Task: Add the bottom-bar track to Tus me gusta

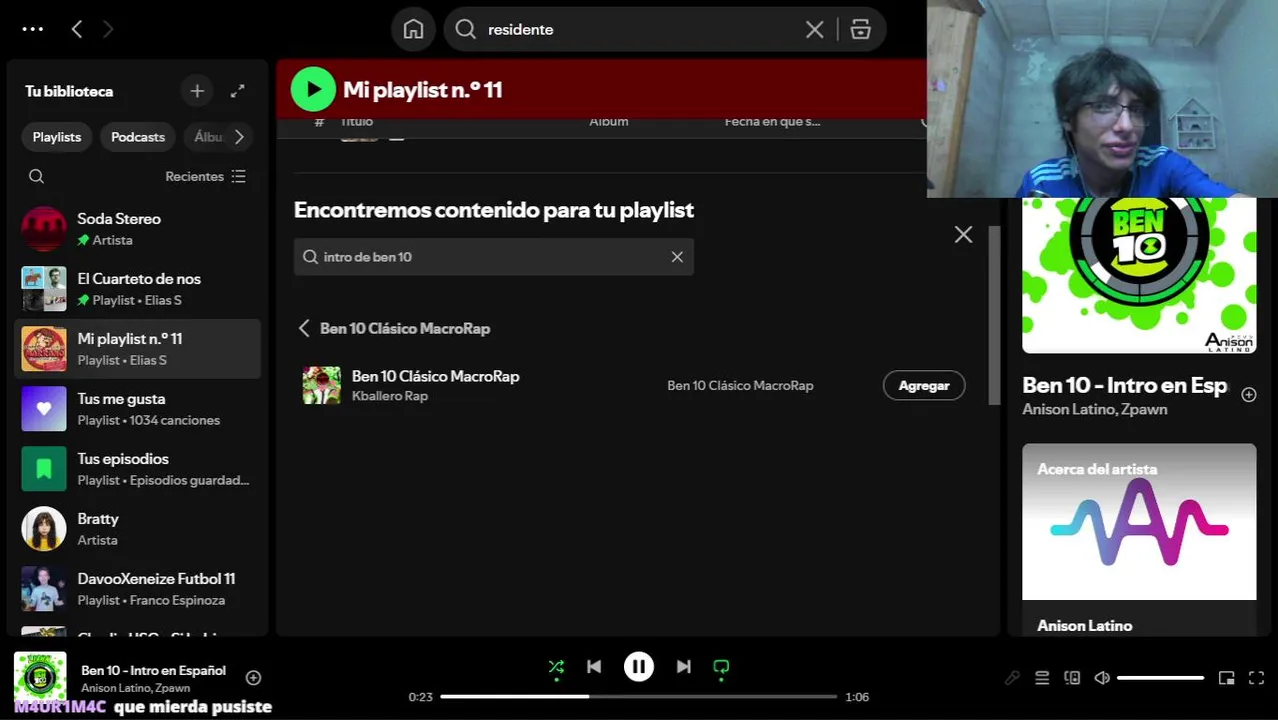Action: [253, 677]
